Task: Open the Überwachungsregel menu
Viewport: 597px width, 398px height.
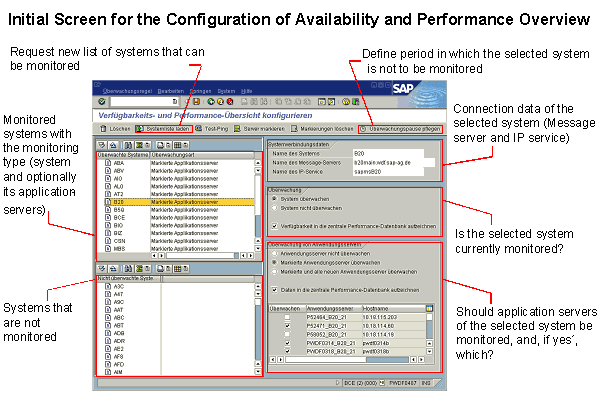Action: [x=127, y=91]
